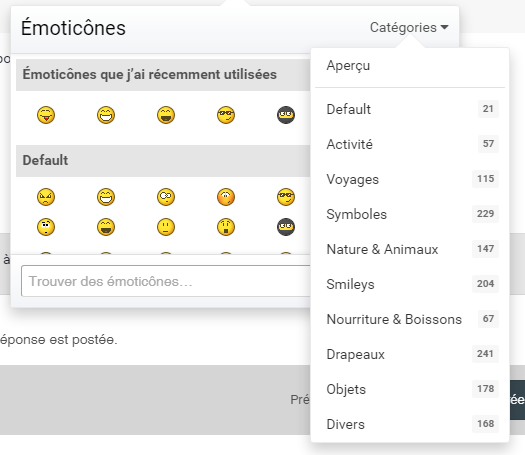
Task: Pick the grinning emoticon in recently used row
Action: point(106,115)
